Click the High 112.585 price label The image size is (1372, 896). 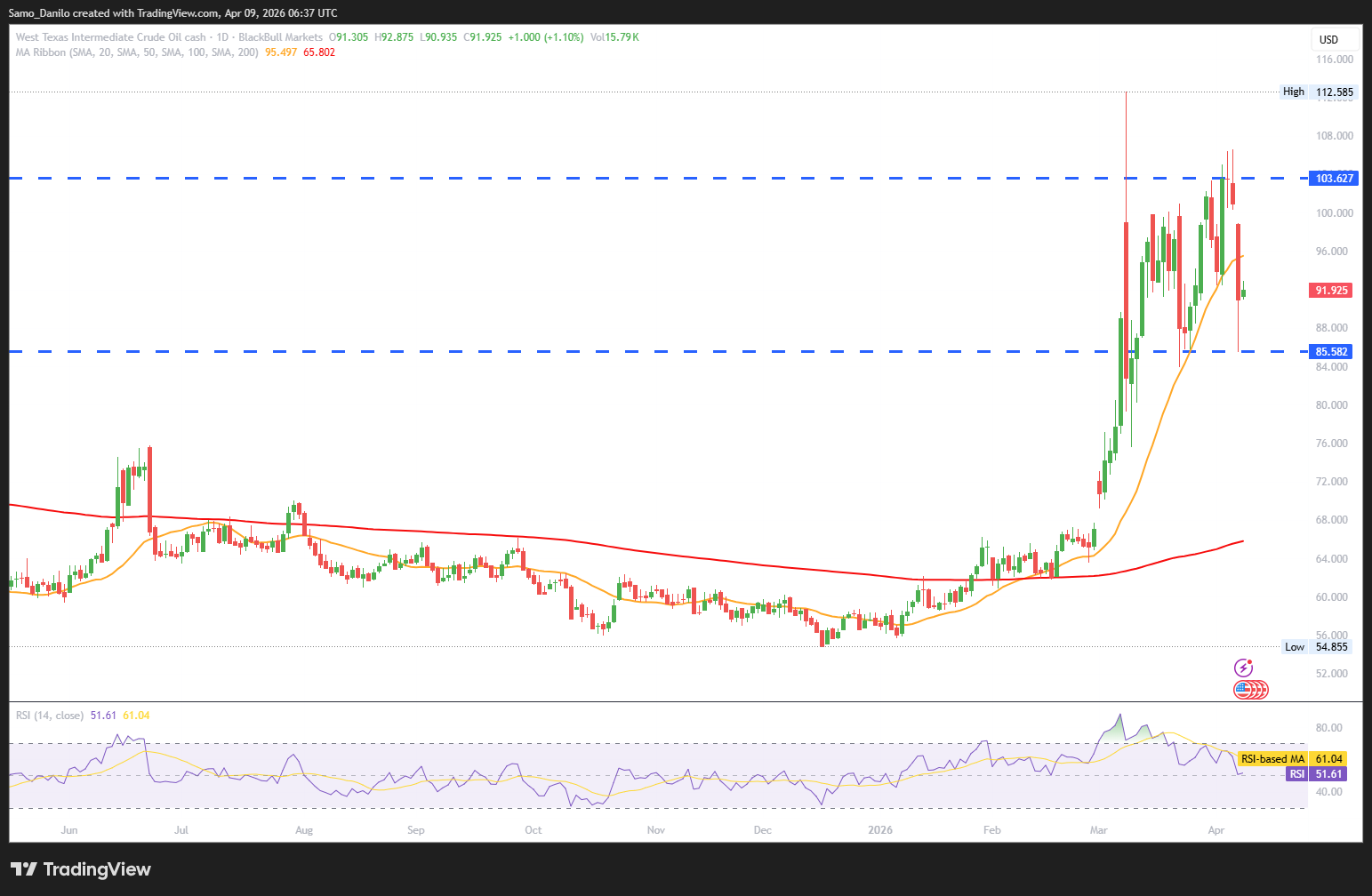1318,92
